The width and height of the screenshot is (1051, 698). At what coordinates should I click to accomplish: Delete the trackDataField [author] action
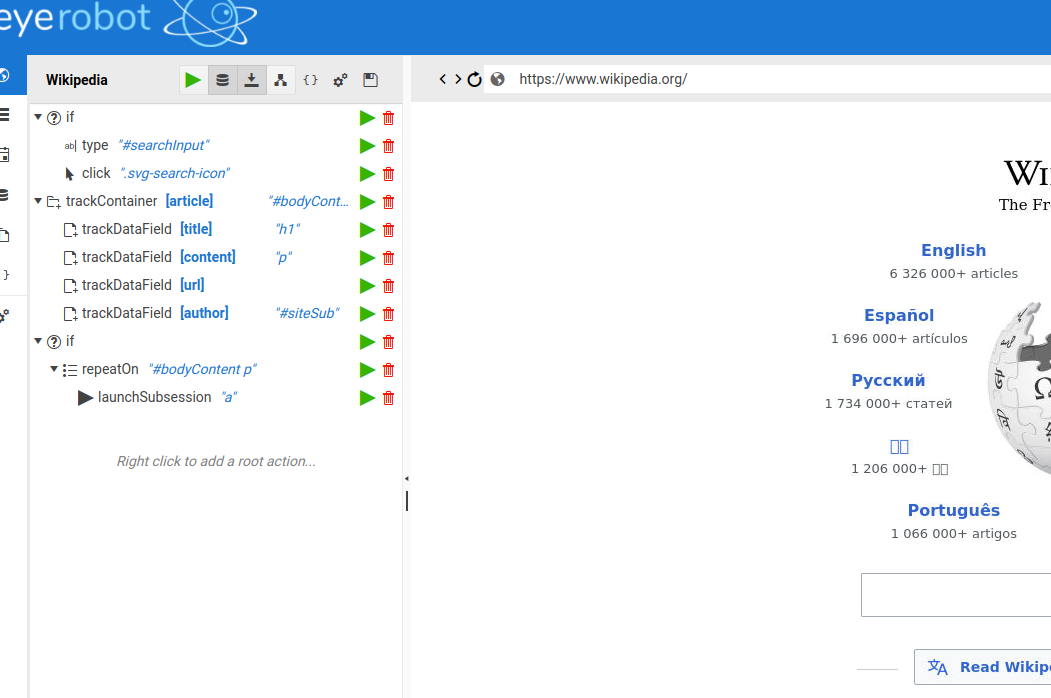[388, 314]
